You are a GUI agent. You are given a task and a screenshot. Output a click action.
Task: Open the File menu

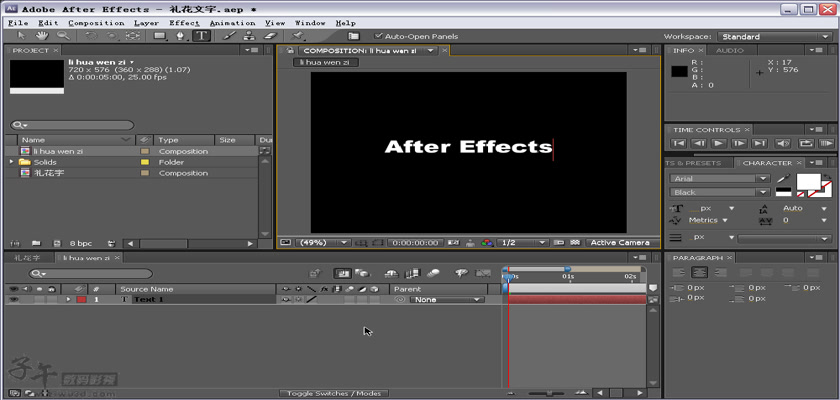point(18,23)
